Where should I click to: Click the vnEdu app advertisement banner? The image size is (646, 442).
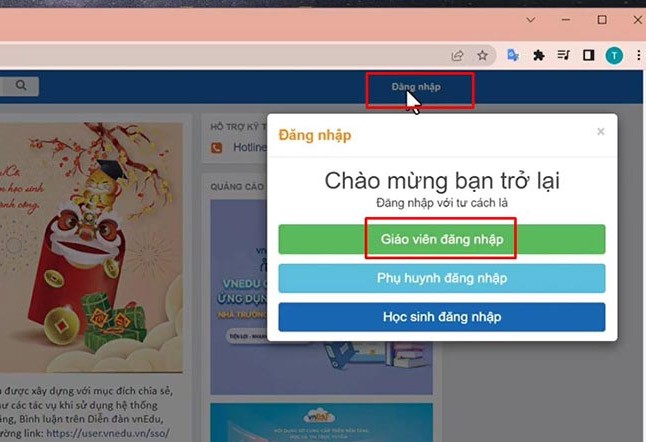click(x=321, y=297)
